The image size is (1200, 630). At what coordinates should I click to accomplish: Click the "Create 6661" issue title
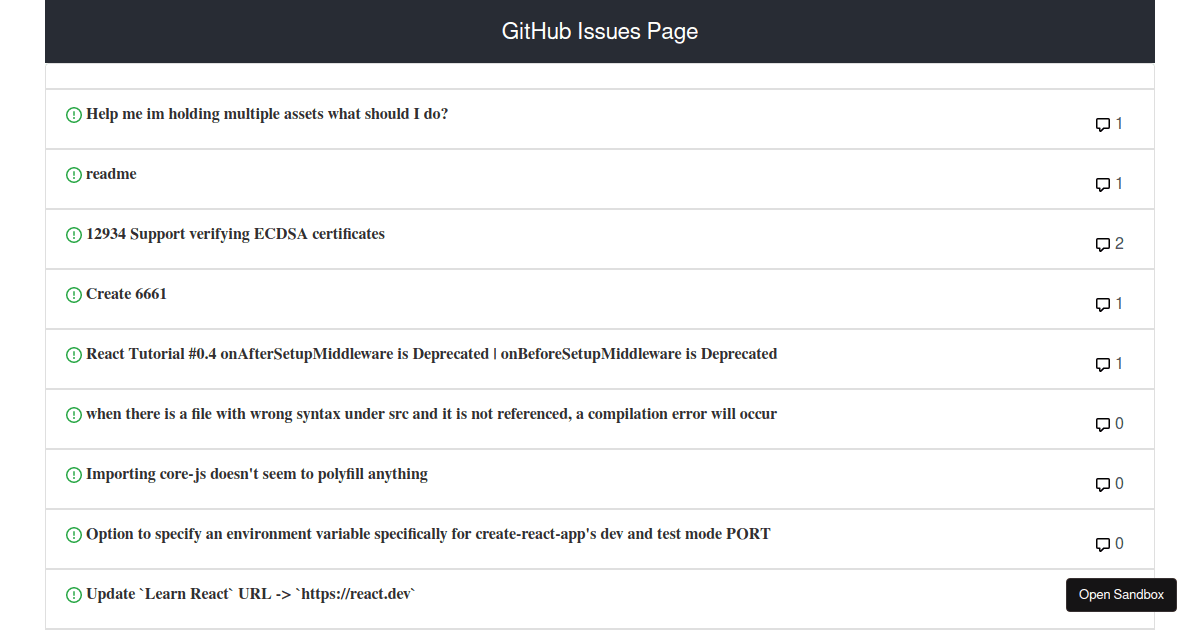127,294
